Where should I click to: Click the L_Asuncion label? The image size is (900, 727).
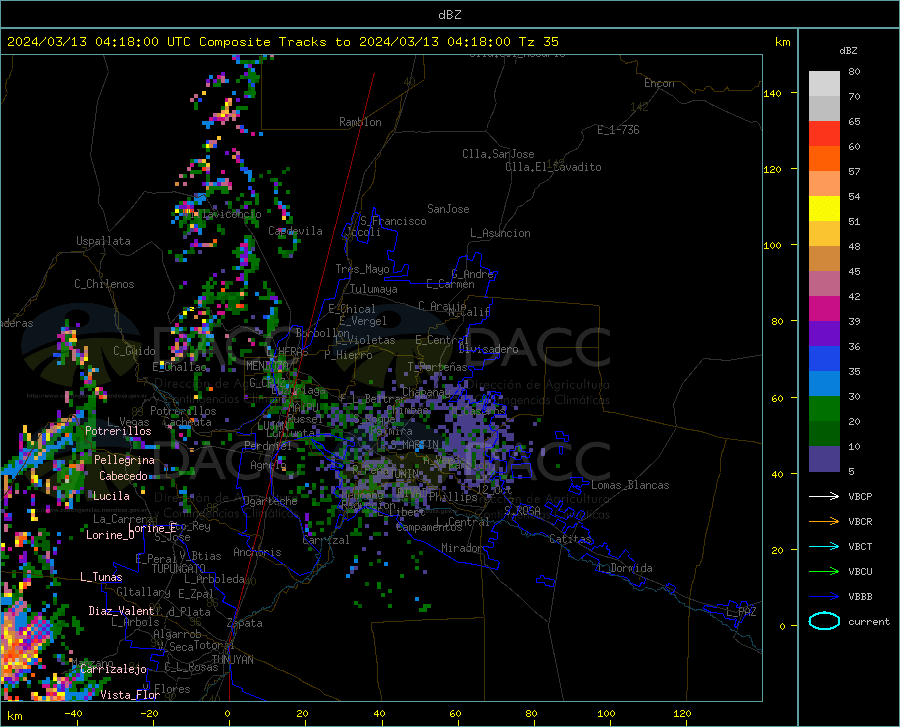500,233
